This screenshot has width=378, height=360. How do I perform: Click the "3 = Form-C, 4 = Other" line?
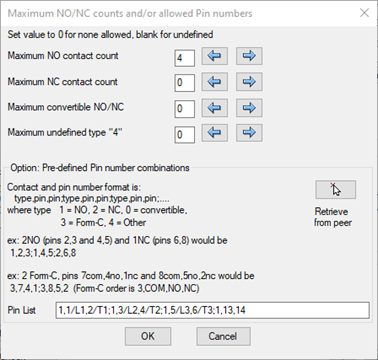click(103, 223)
